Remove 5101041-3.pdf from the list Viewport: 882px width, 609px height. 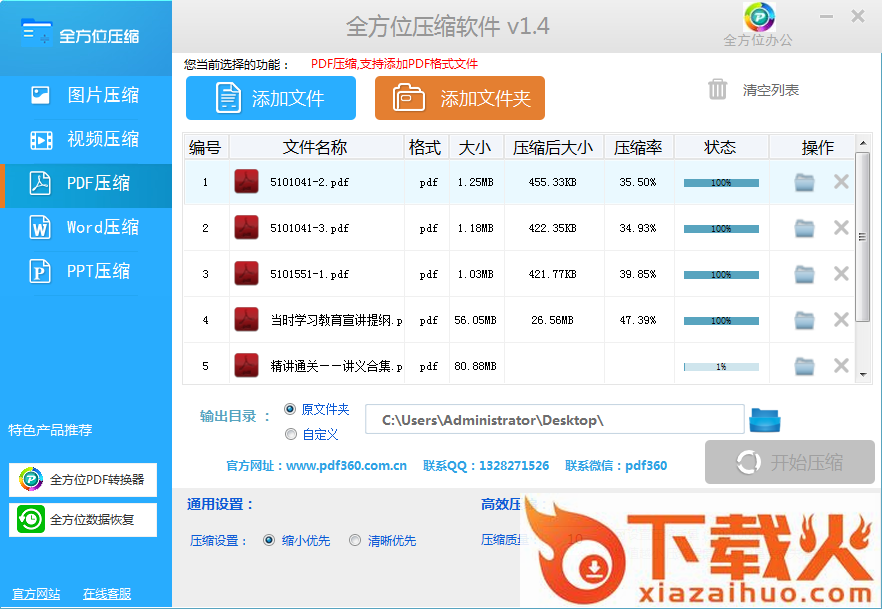pos(841,228)
